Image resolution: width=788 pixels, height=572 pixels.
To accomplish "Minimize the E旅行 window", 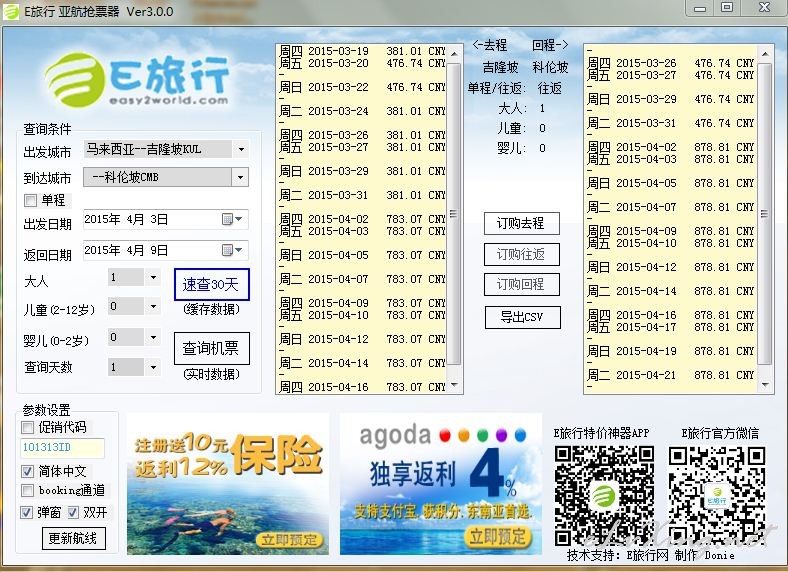I will coord(700,8).
